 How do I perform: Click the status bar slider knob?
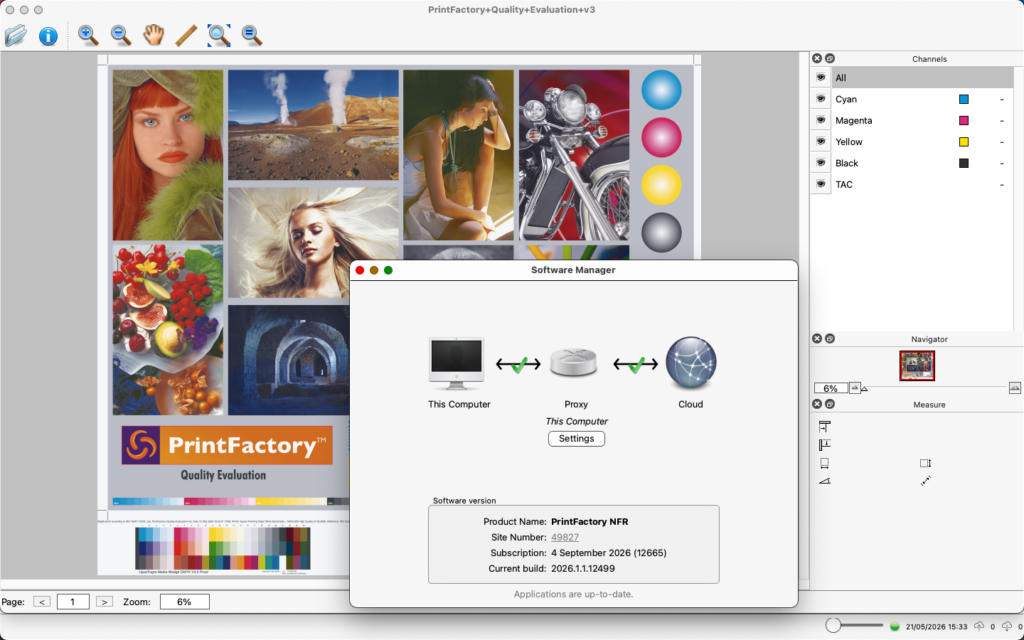pos(833,625)
